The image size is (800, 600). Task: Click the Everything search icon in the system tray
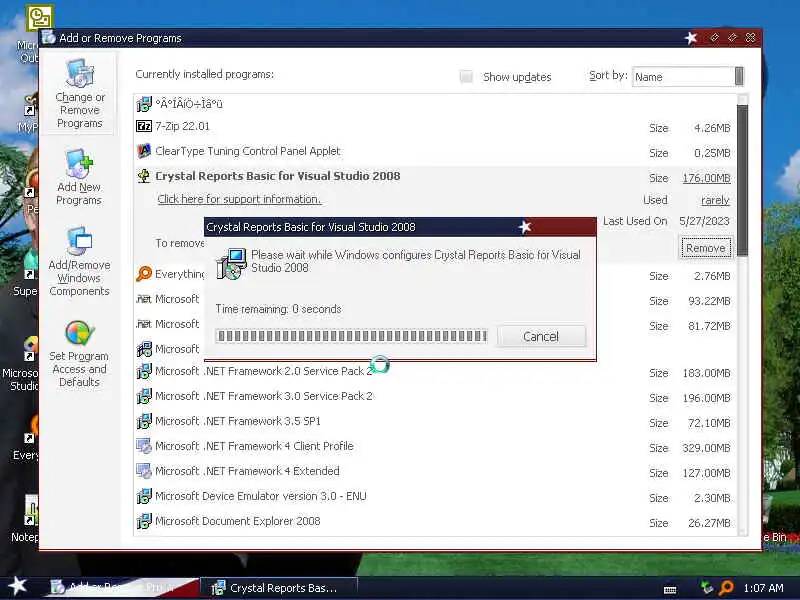(x=726, y=588)
